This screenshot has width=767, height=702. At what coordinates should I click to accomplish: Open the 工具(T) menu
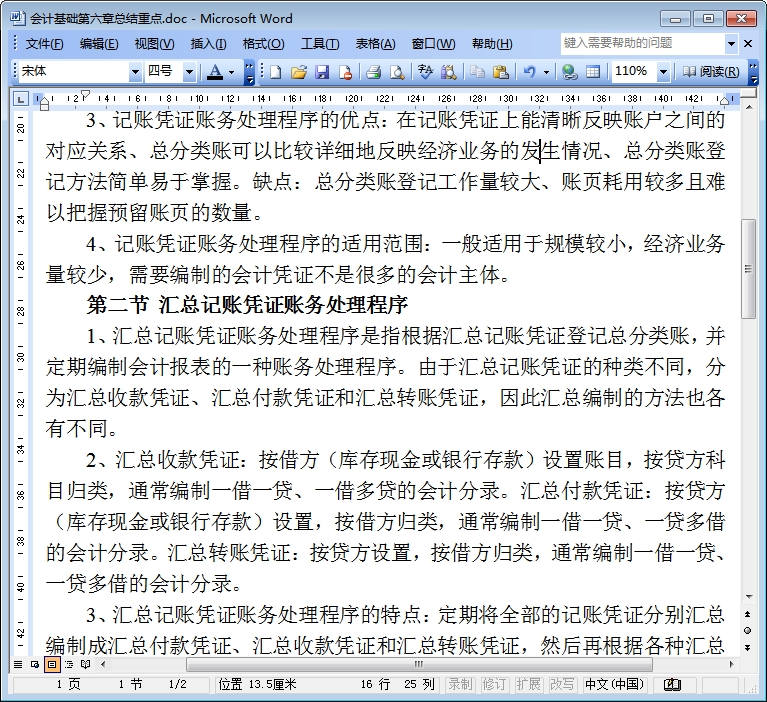click(x=320, y=44)
